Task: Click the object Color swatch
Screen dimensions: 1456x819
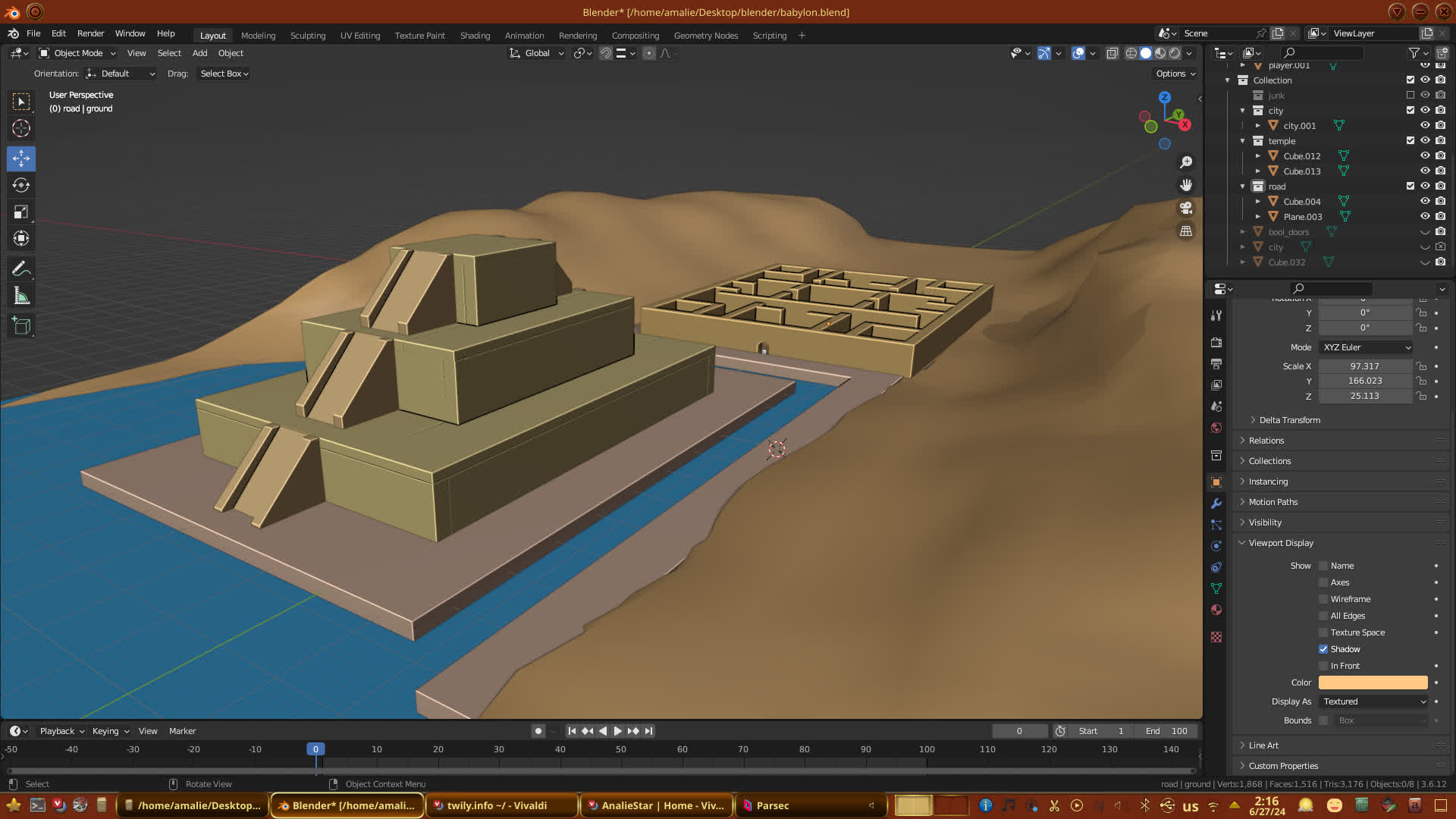Action: point(1373,682)
